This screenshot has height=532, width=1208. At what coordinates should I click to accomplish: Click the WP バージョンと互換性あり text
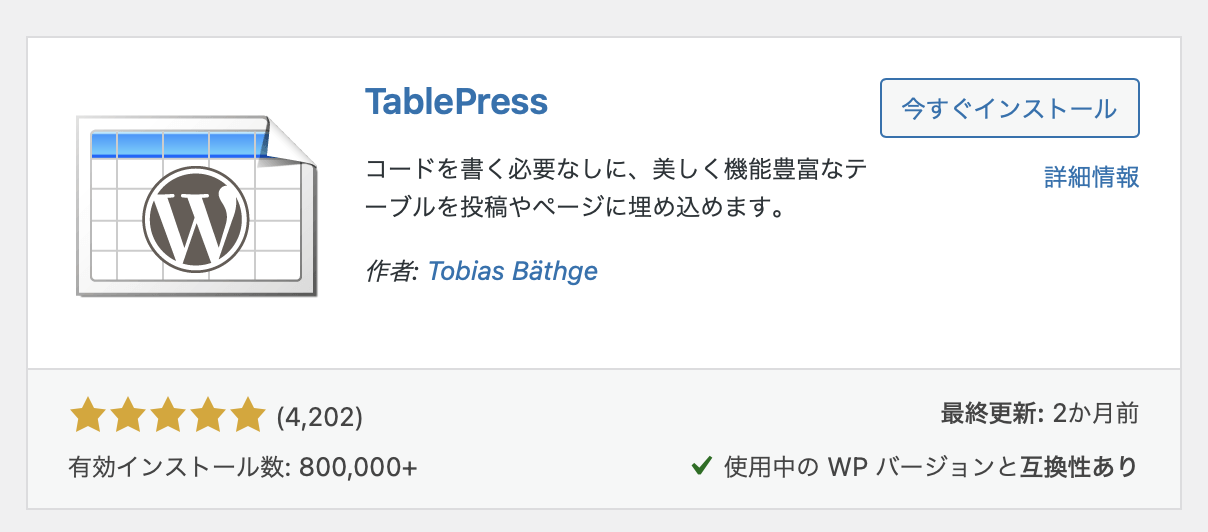930,466
